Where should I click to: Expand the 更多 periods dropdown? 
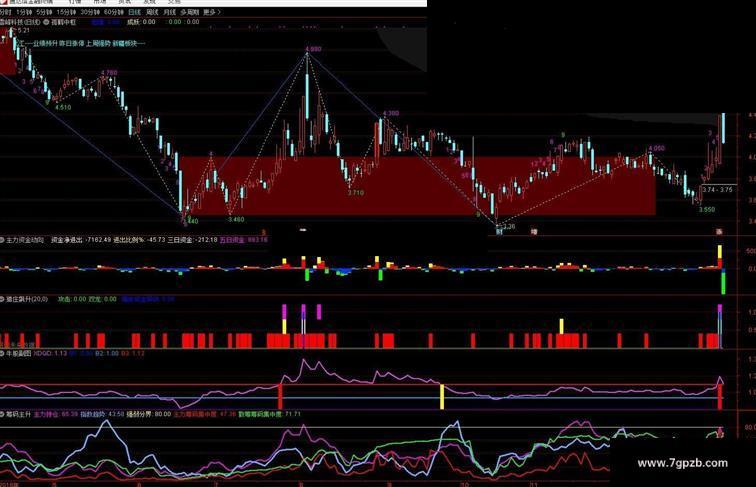212,12
